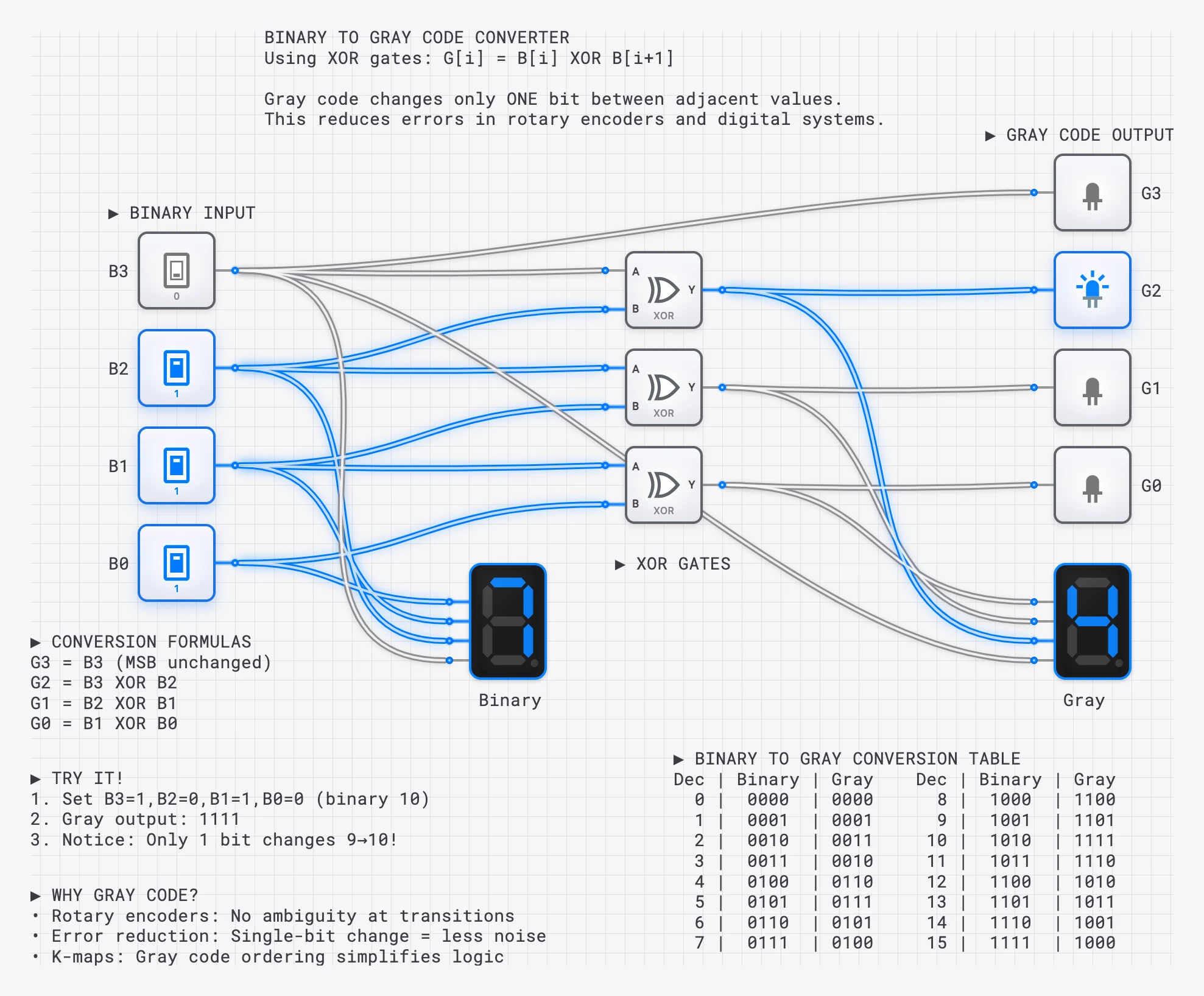Screen dimensions: 1204x996
Task: Toggle the B3 input switch to 1
Action: 176,270
